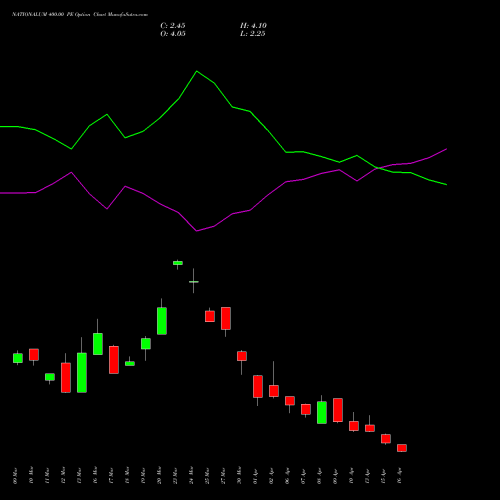This screenshot has width=500, height=500.
Task: Click the low value L: 2.25
Action: pyautogui.click(x=253, y=34)
